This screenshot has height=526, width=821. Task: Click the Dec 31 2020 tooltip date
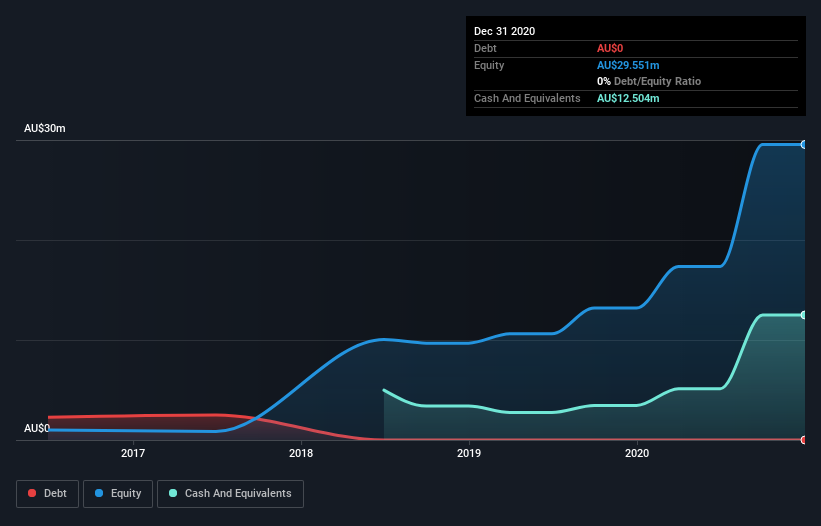click(x=505, y=31)
